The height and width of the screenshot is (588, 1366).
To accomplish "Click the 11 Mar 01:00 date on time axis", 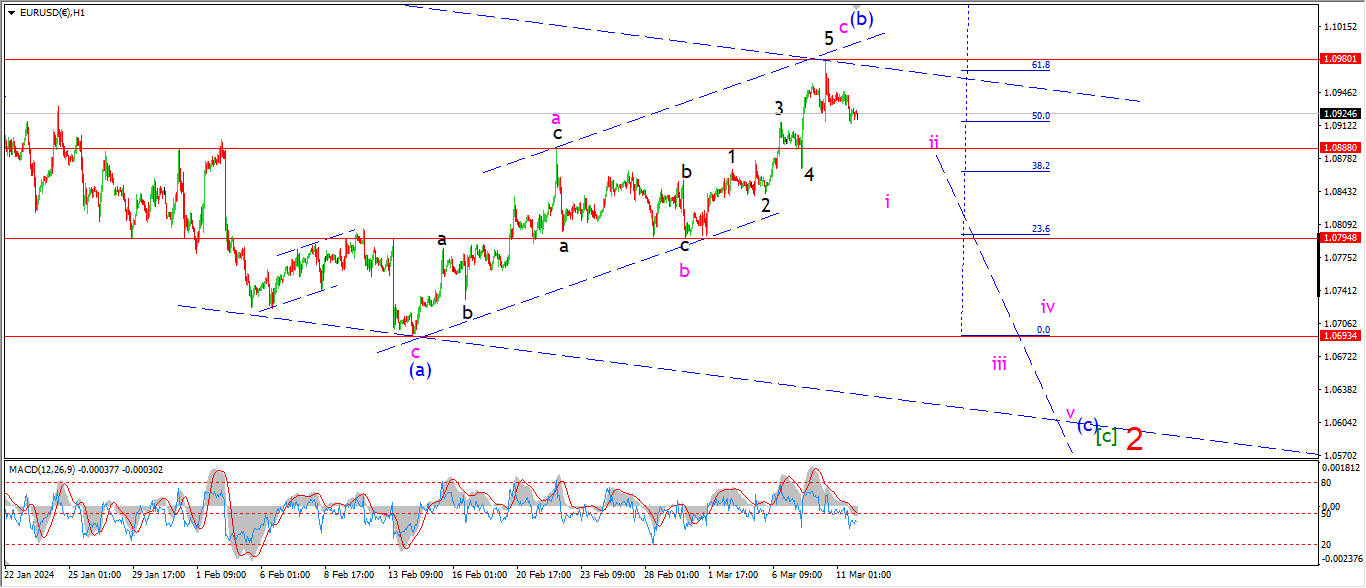I will tap(862, 575).
